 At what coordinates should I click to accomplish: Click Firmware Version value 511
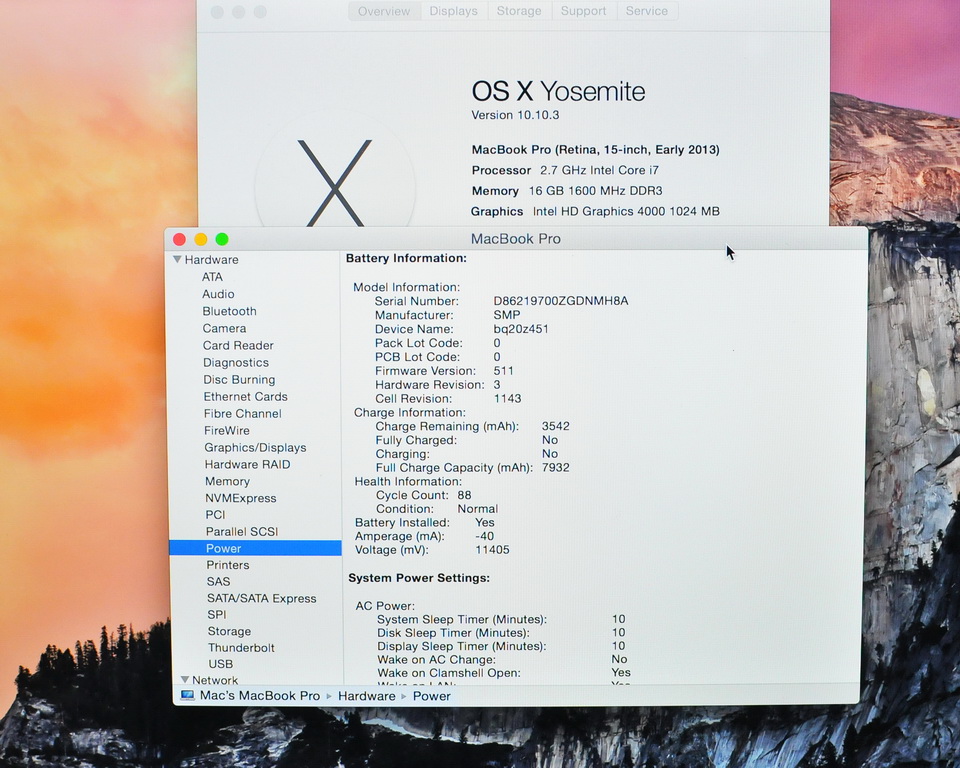[x=503, y=371]
